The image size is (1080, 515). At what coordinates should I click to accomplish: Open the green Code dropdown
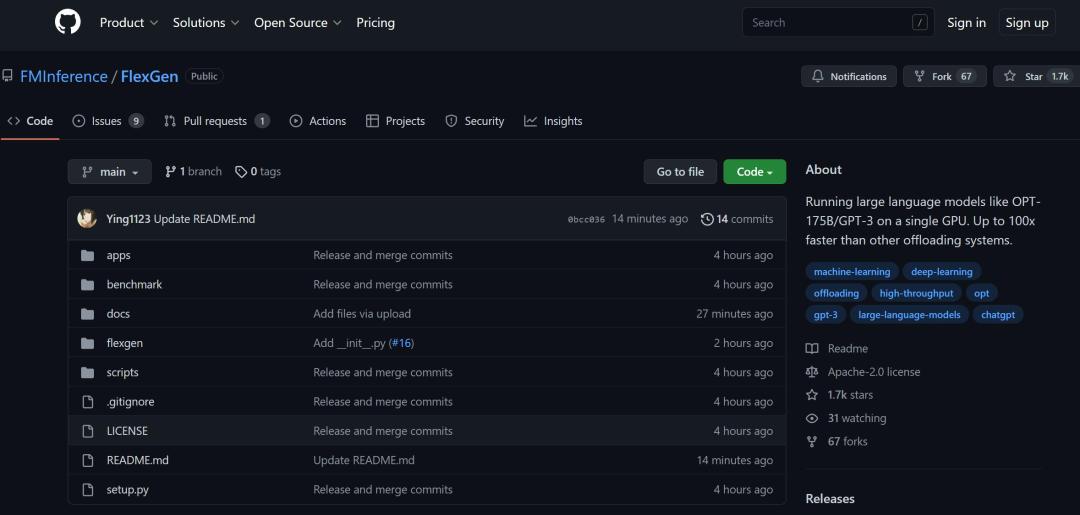[754, 172]
